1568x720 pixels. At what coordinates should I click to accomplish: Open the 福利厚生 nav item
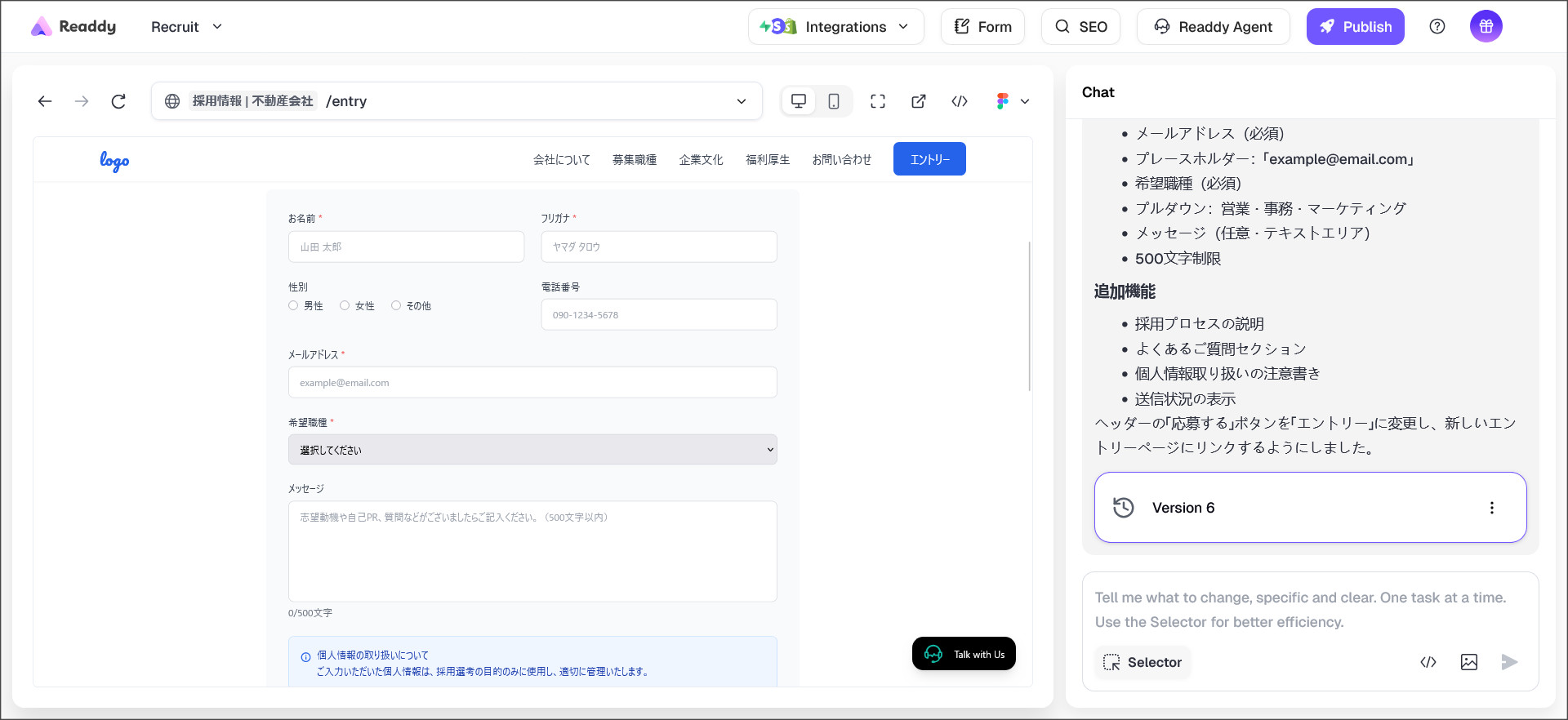point(768,160)
